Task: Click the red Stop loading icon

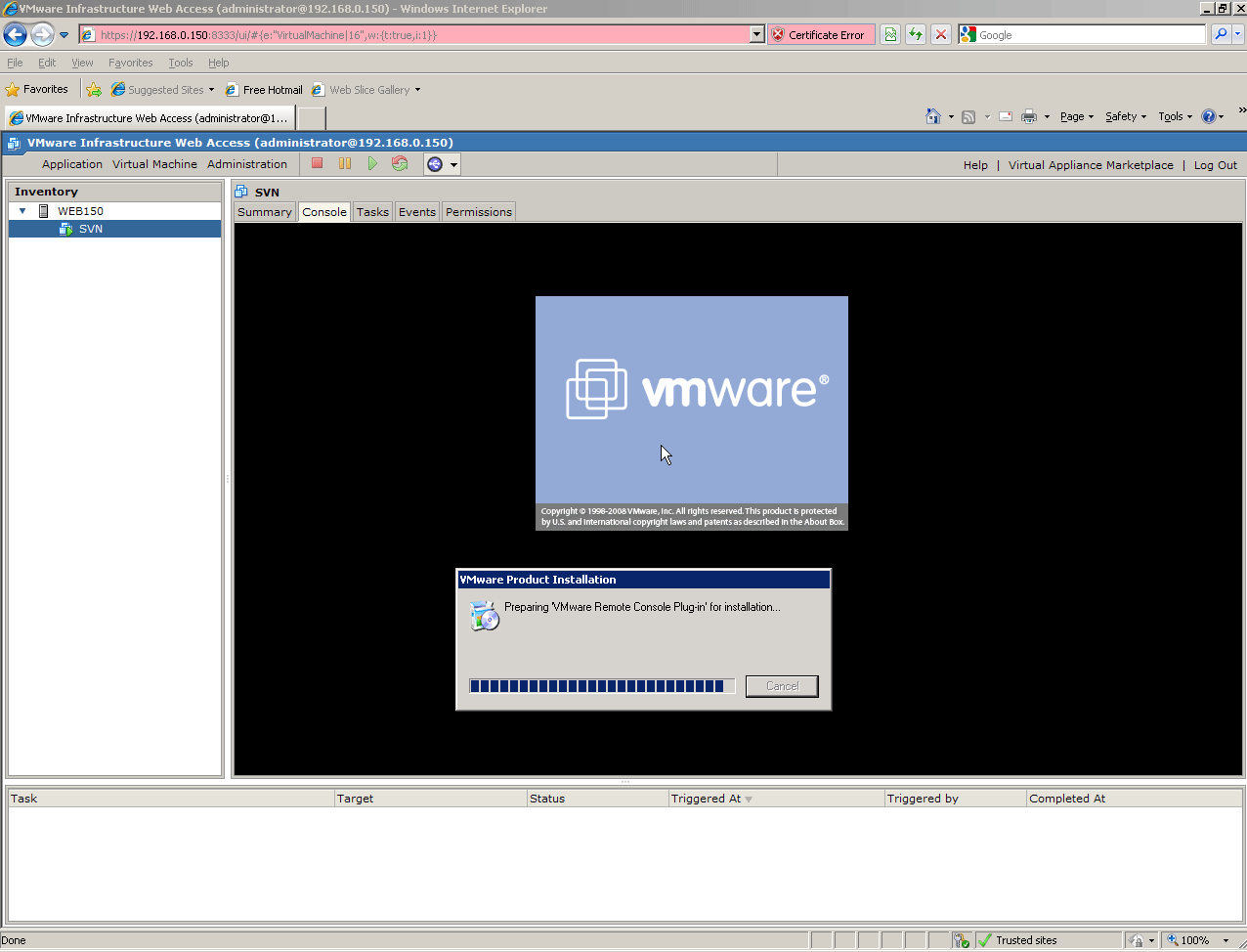Action: point(941,34)
